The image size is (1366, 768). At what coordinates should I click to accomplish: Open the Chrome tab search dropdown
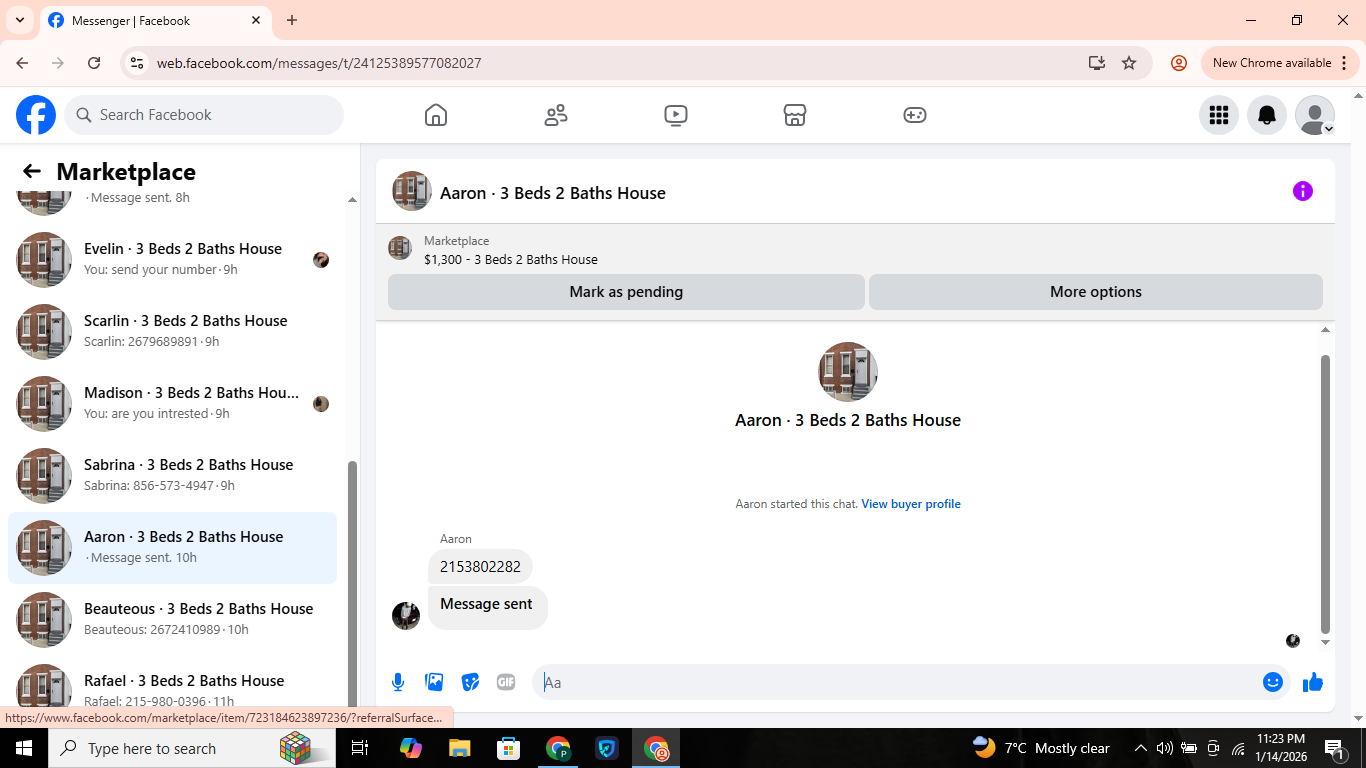19,20
